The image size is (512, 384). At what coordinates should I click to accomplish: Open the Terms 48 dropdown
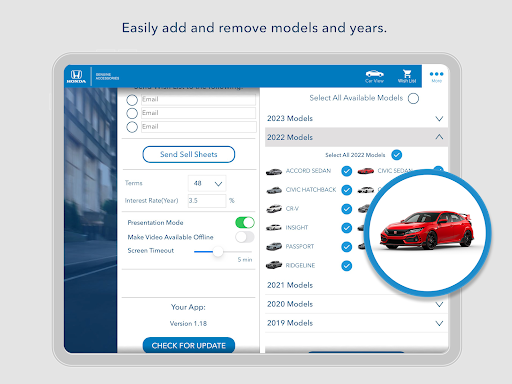(x=207, y=183)
